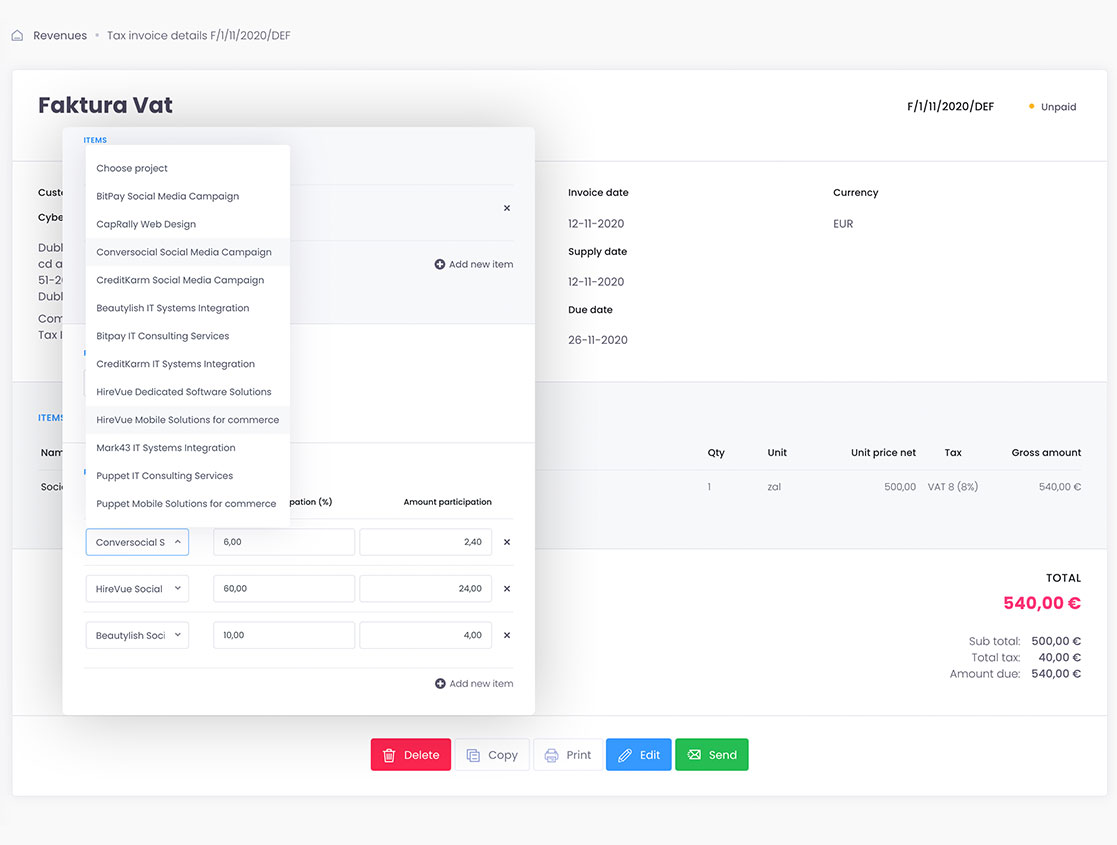Click the Amount due 540,00 € value

click(x=1056, y=674)
